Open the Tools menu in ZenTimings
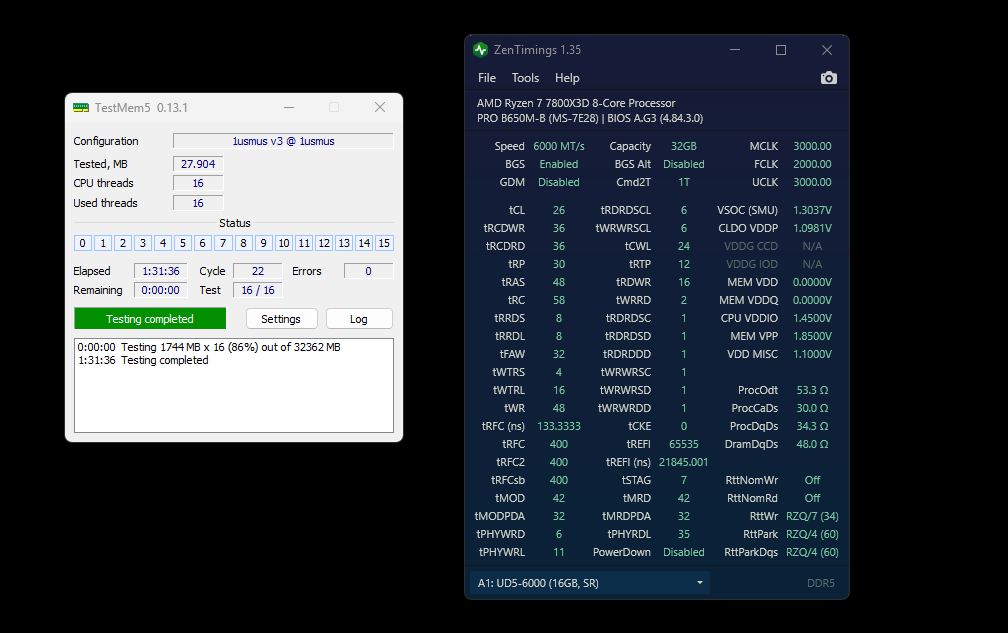The width and height of the screenshot is (1008, 633). [x=525, y=78]
